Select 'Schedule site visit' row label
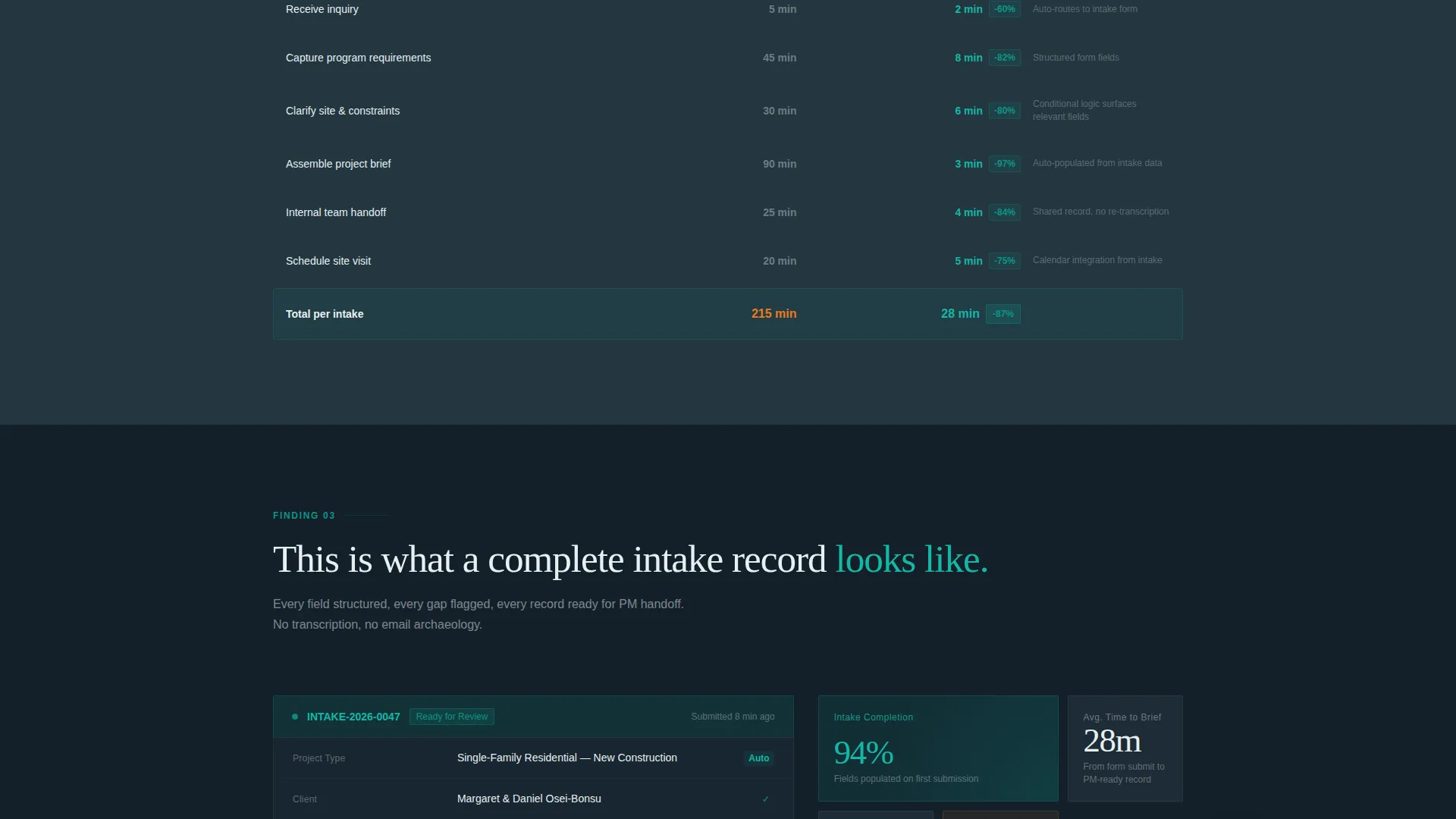The image size is (1456, 819). pos(328,261)
